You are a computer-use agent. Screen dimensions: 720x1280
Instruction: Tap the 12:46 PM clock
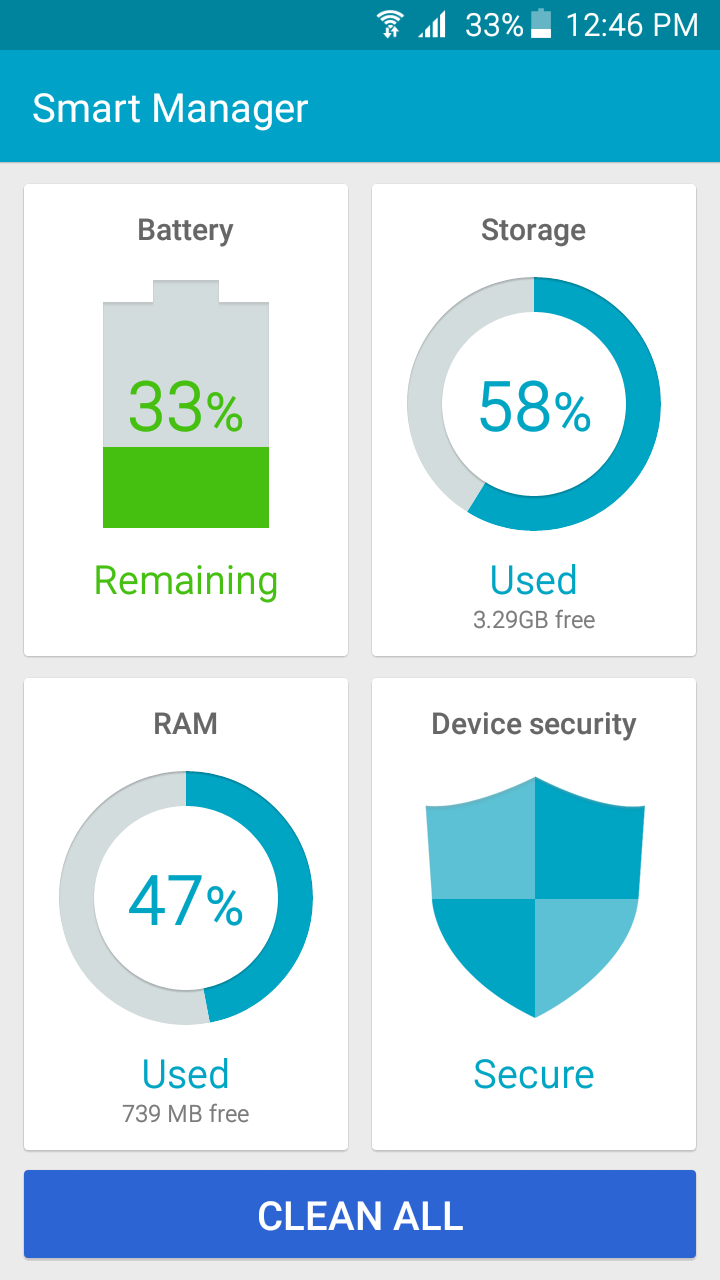[x=632, y=25]
